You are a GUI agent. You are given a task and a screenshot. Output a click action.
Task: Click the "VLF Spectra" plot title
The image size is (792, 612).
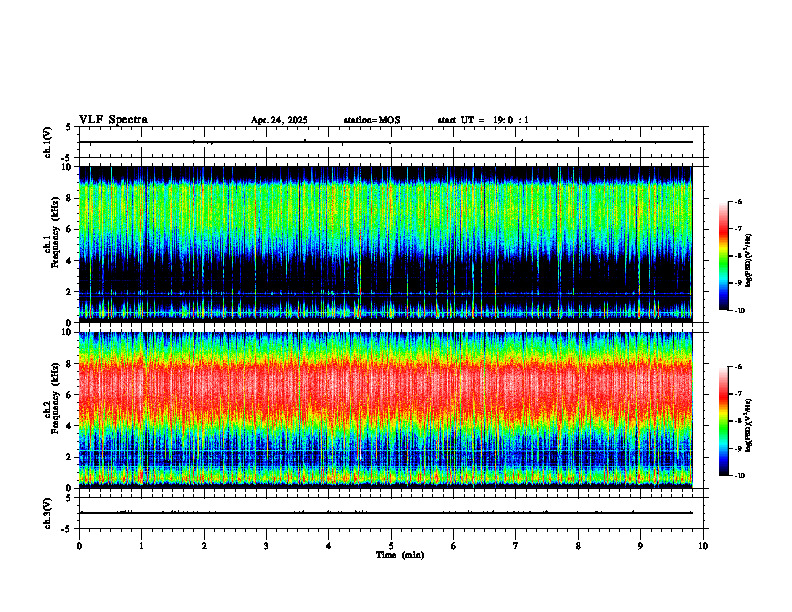(x=113, y=120)
